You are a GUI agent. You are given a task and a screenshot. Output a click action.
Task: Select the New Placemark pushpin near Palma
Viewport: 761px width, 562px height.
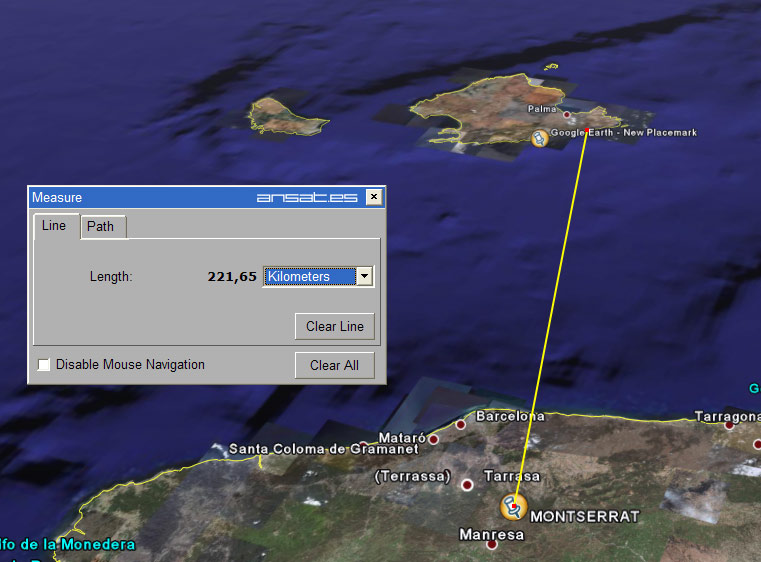click(x=539, y=138)
